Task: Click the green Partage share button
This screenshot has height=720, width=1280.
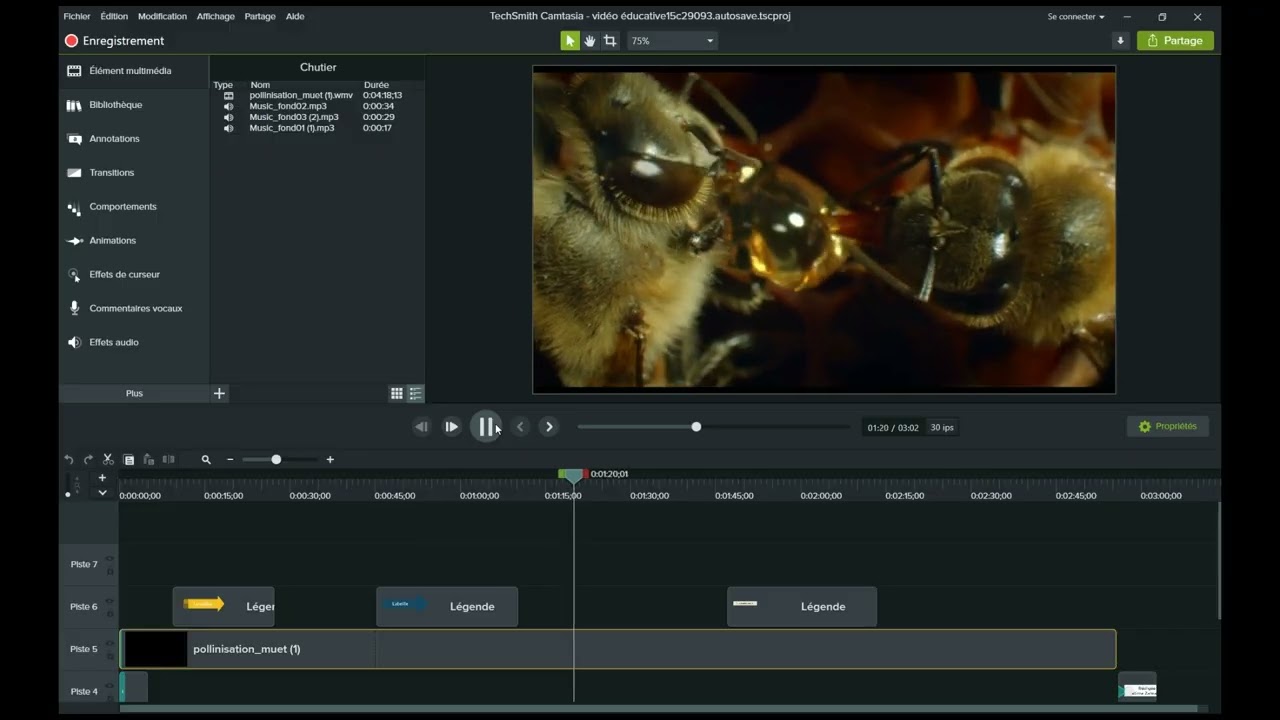Action: click(1175, 41)
